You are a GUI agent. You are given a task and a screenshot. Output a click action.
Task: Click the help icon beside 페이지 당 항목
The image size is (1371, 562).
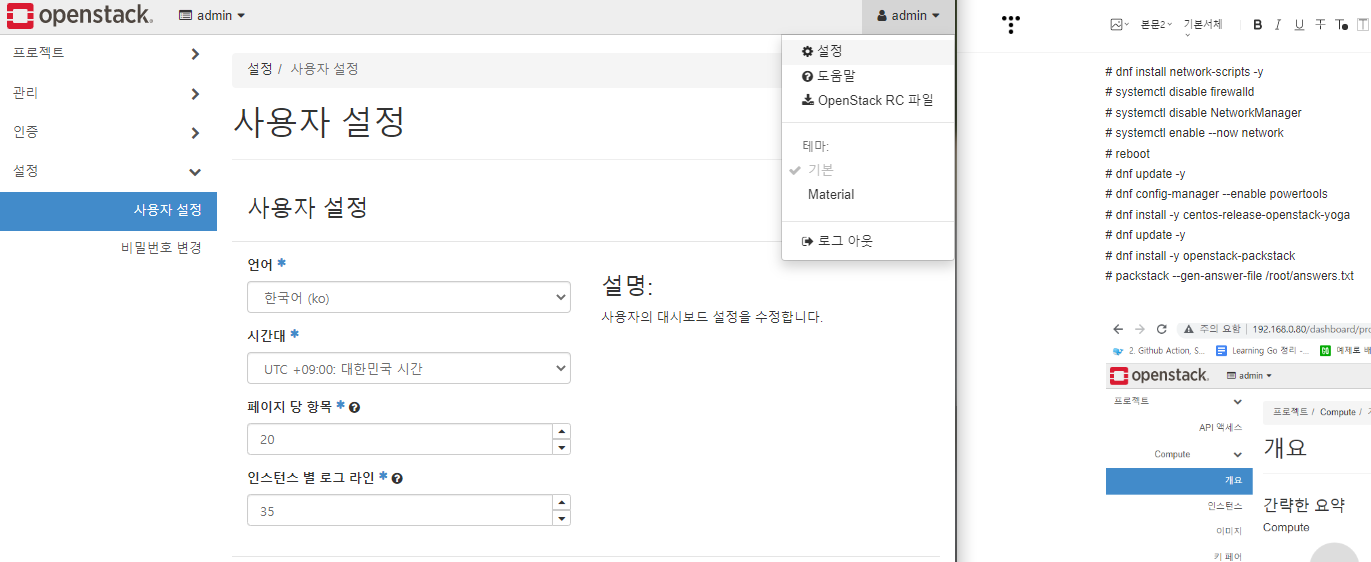click(355, 407)
